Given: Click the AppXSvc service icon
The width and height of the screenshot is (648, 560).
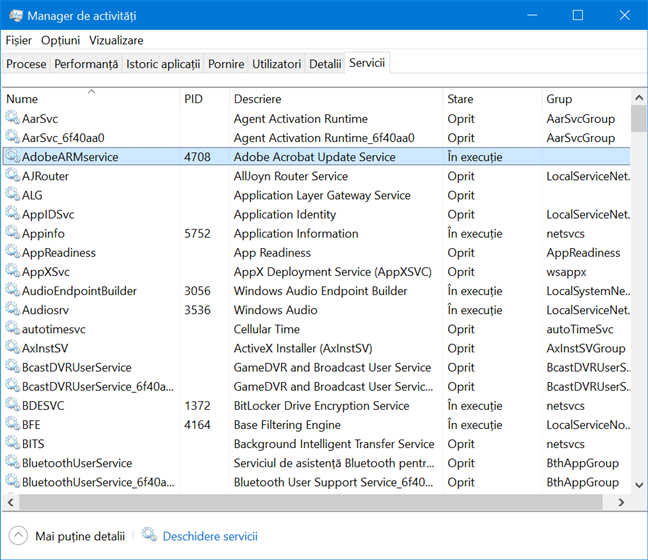Looking at the screenshot, I should click(x=12, y=271).
